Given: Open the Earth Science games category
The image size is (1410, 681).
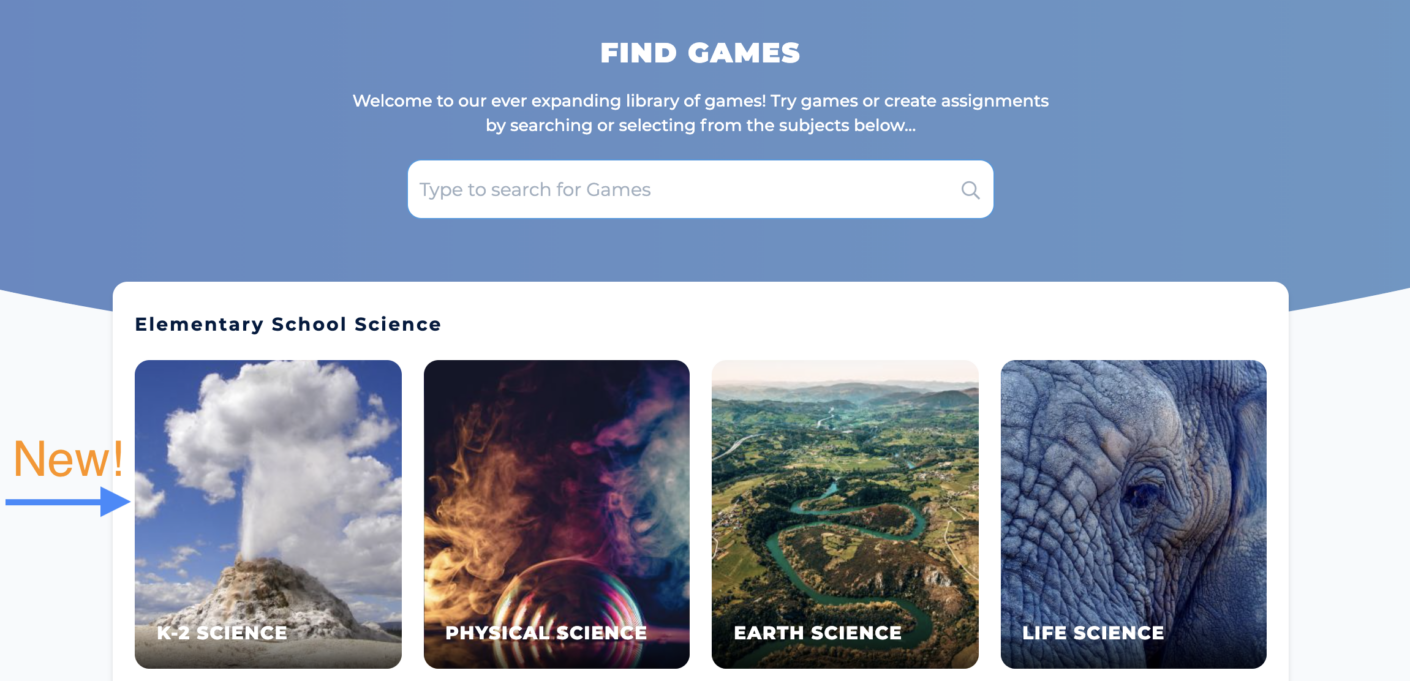Looking at the screenshot, I should pyautogui.click(x=845, y=514).
